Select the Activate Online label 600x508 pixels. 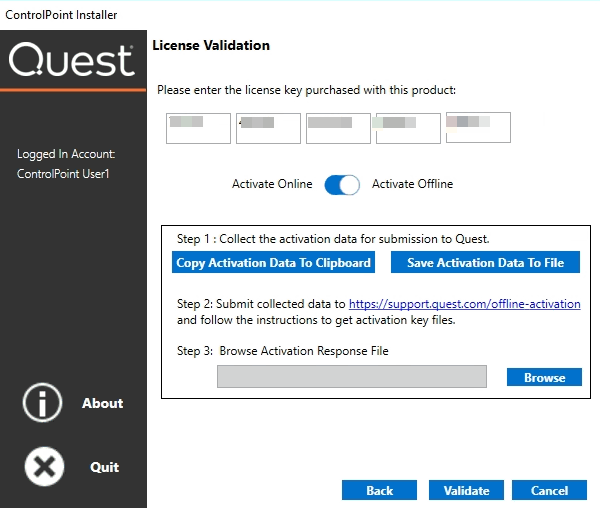tap(272, 184)
